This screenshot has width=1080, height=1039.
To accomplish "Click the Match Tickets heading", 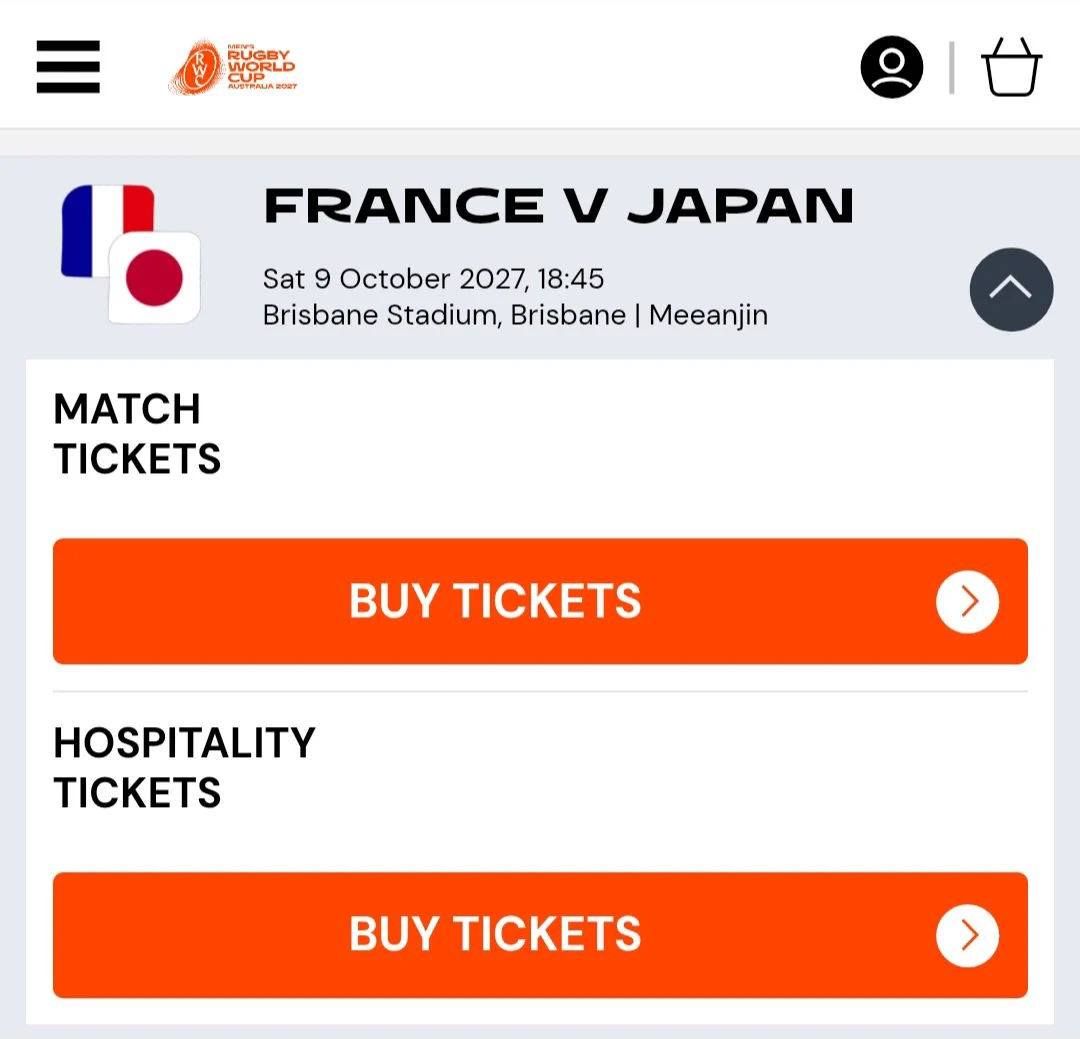I will click(x=136, y=433).
